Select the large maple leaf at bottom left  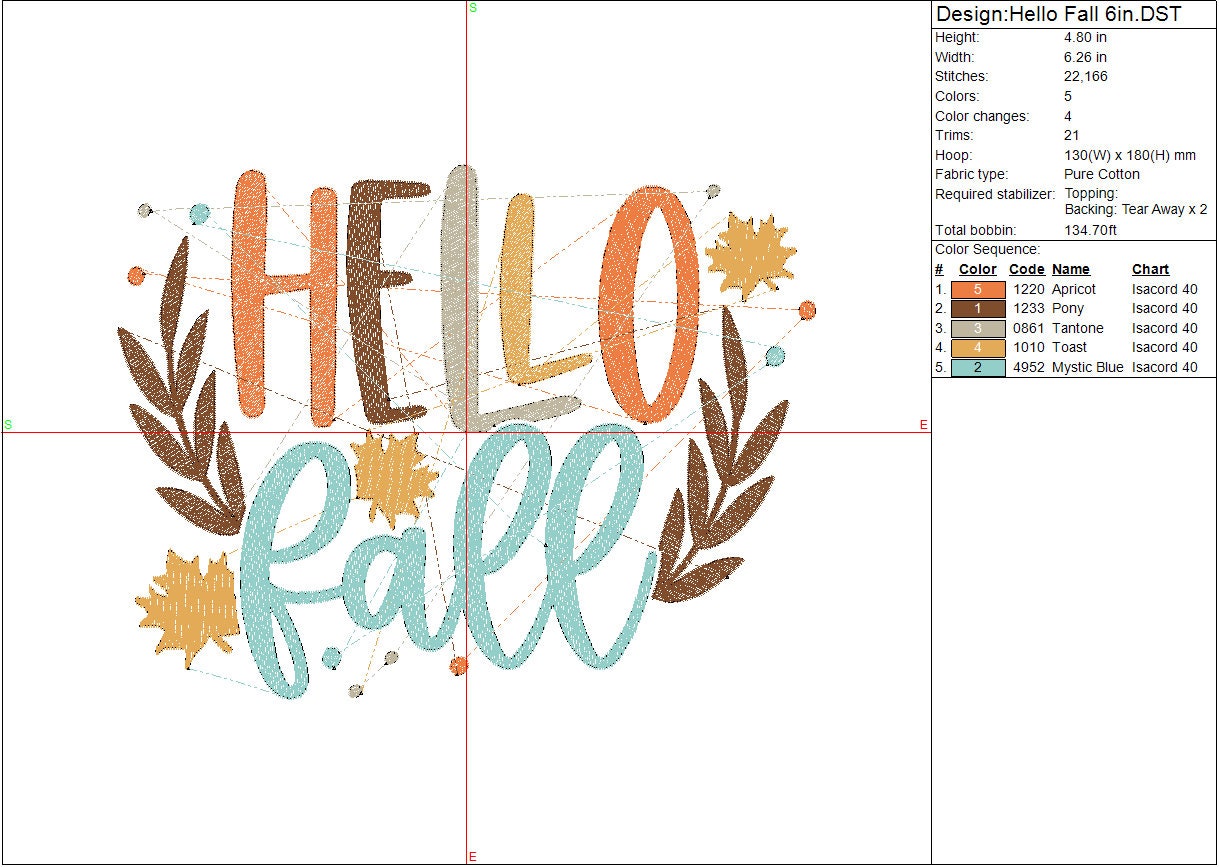(x=188, y=609)
